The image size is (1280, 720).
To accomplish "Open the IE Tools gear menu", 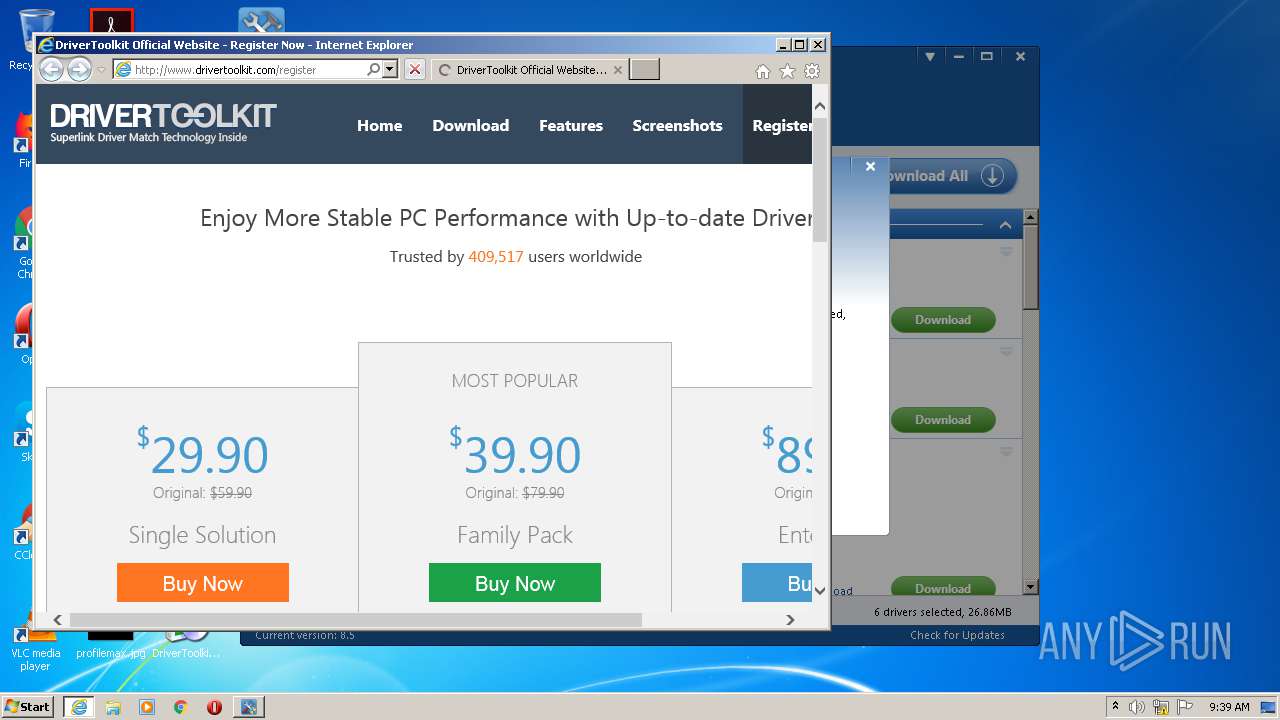I will pyautogui.click(x=812, y=71).
